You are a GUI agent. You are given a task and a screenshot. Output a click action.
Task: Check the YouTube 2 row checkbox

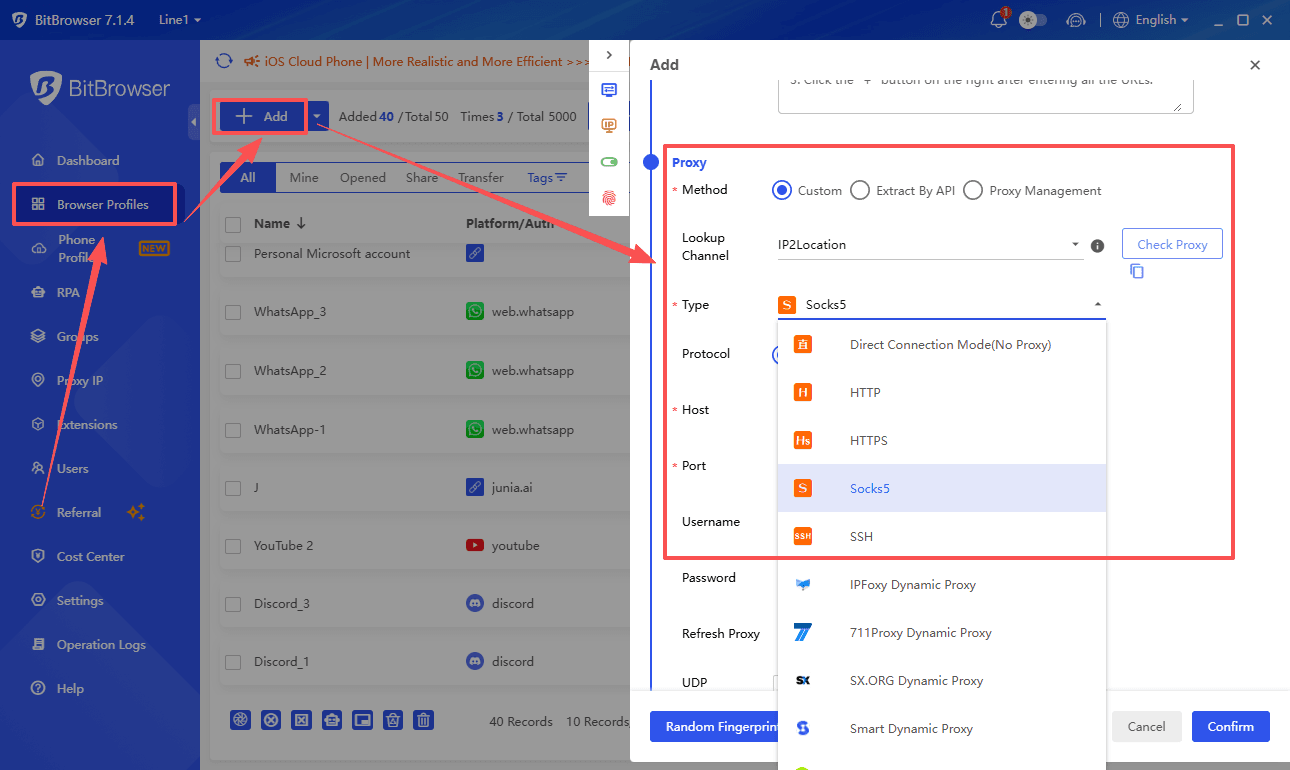pyautogui.click(x=233, y=546)
